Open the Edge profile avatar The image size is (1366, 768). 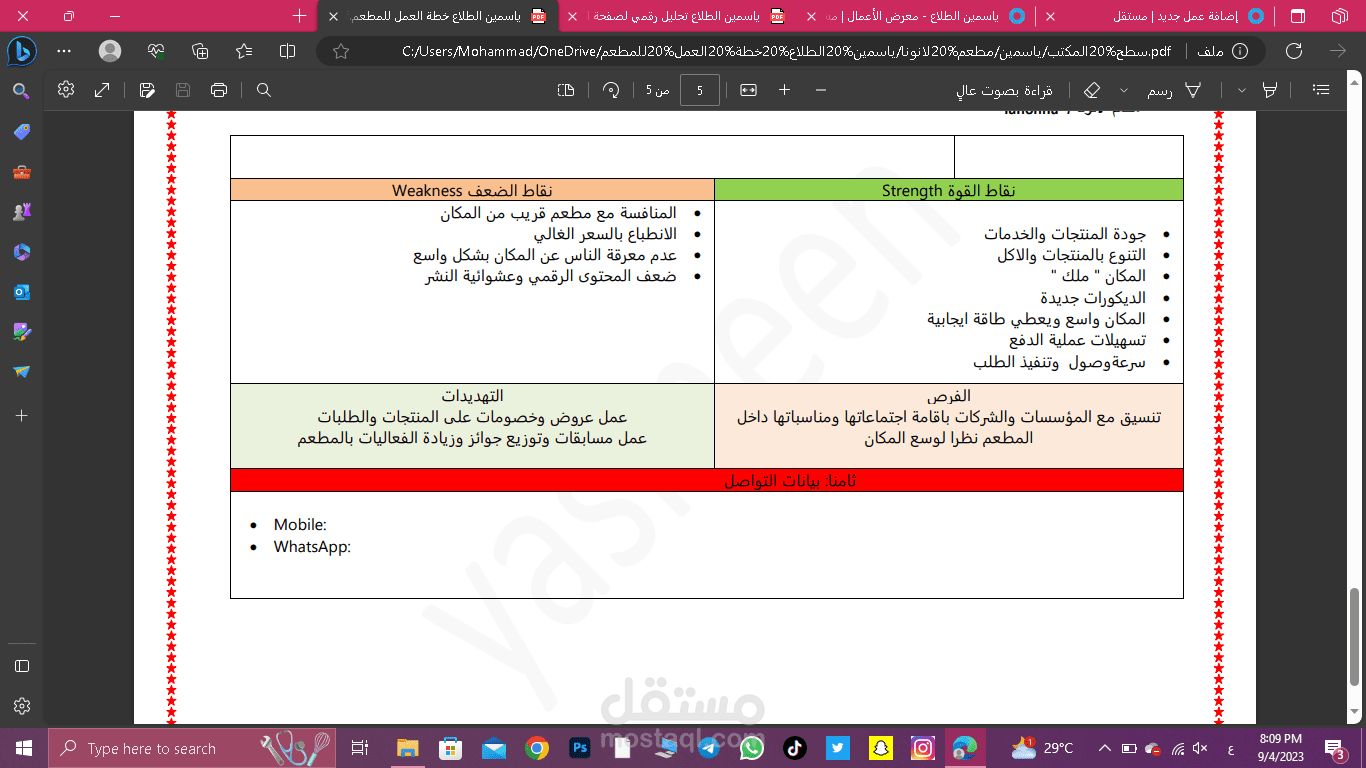click(x=110, y=51)
